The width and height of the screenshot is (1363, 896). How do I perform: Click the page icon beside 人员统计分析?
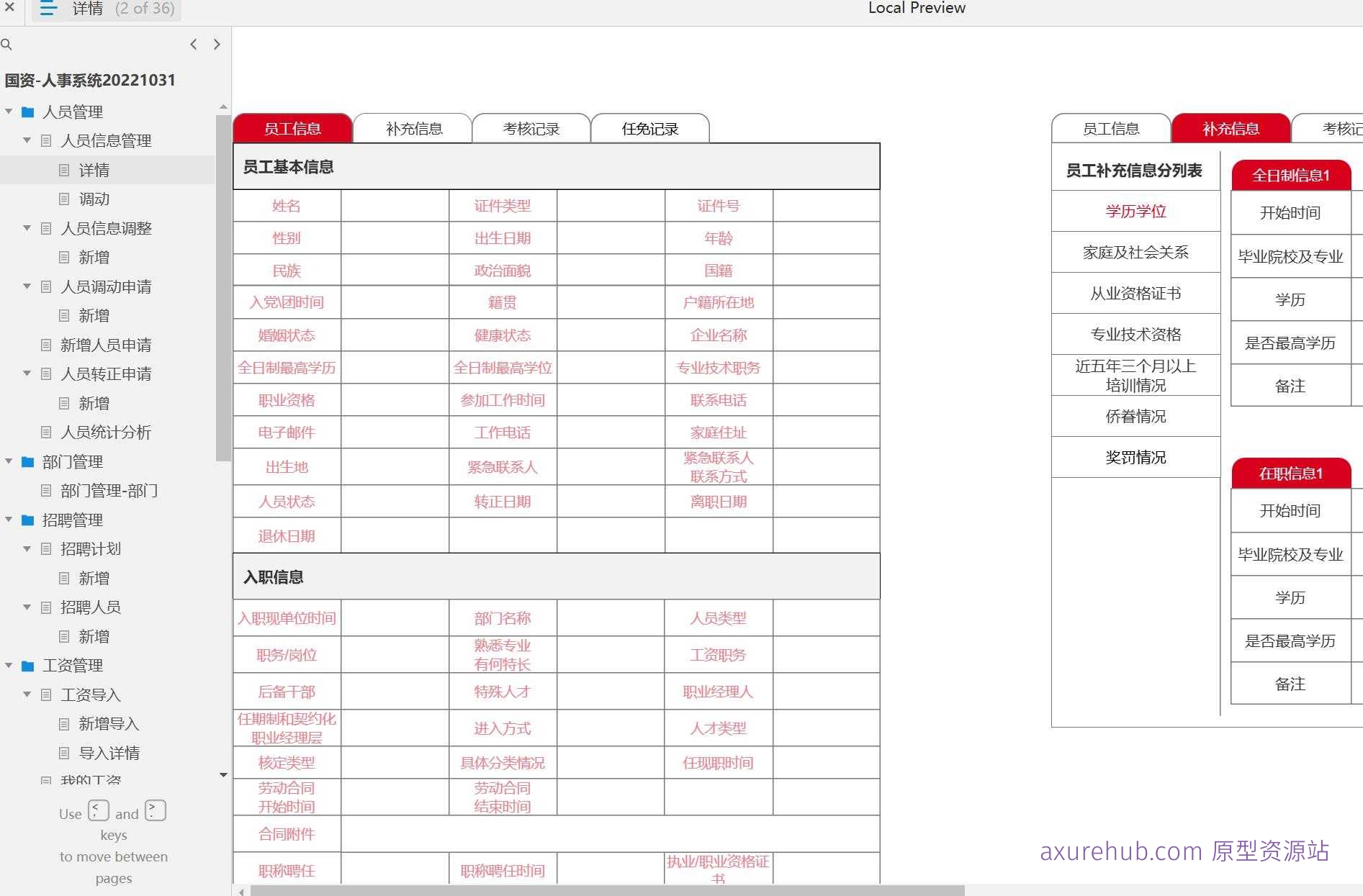coord(46,433)
